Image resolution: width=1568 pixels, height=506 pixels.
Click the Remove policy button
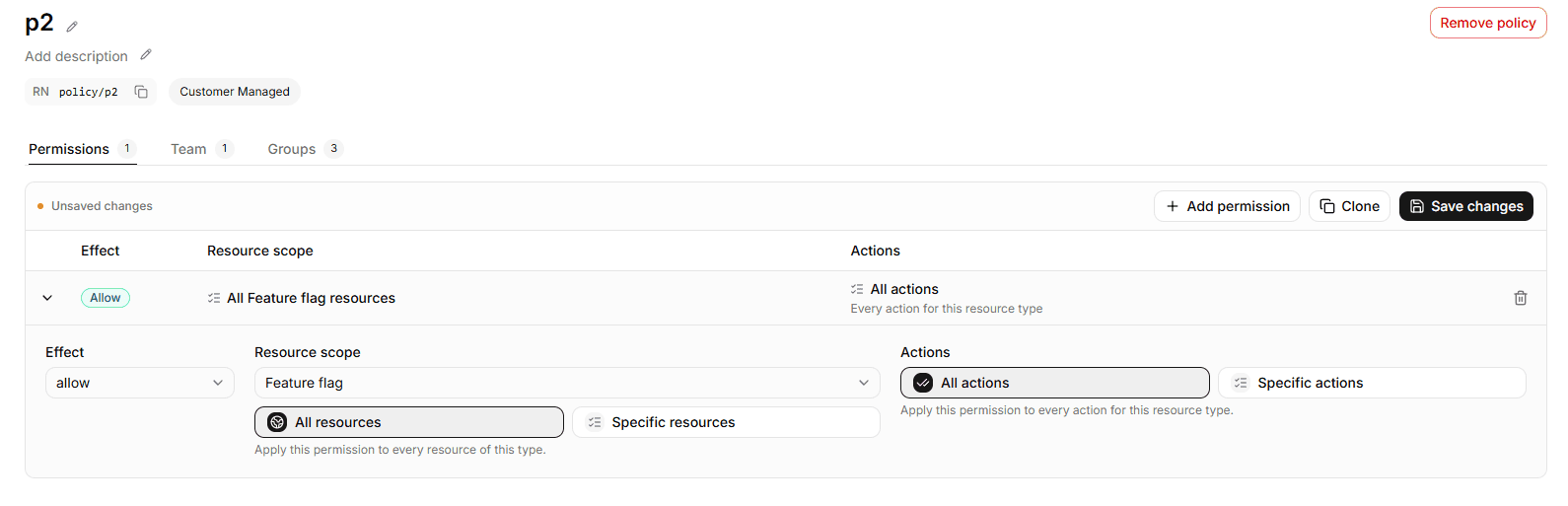point(1488,23)
